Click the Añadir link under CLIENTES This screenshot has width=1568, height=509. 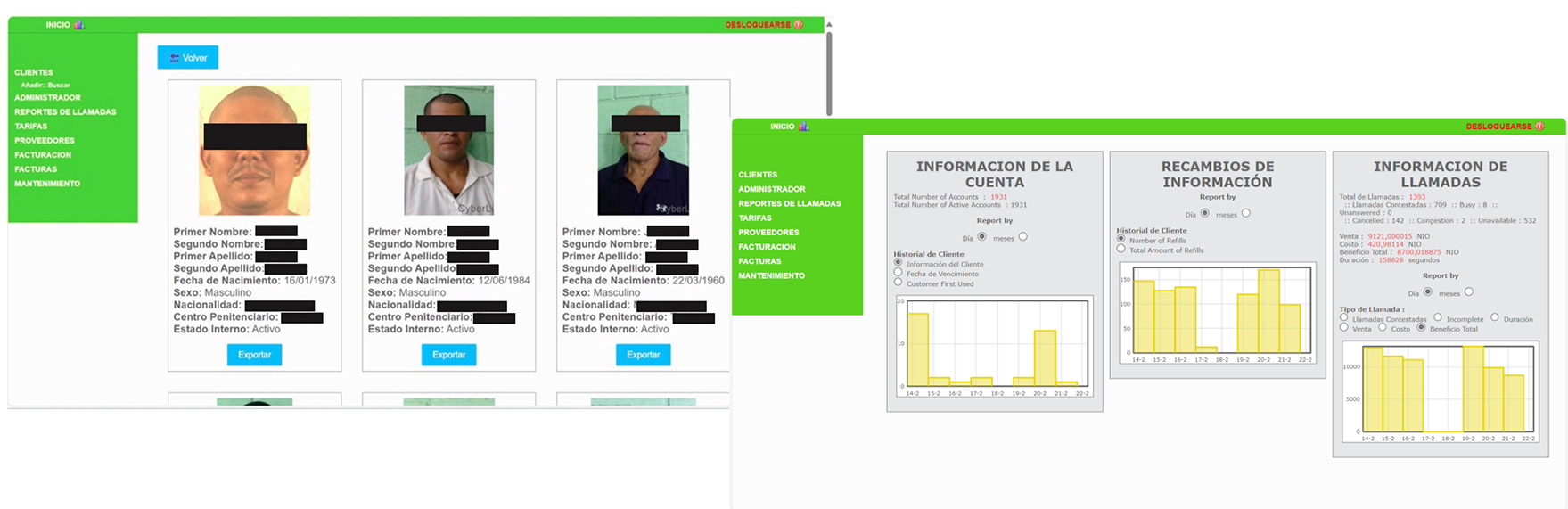click(32, 86)
